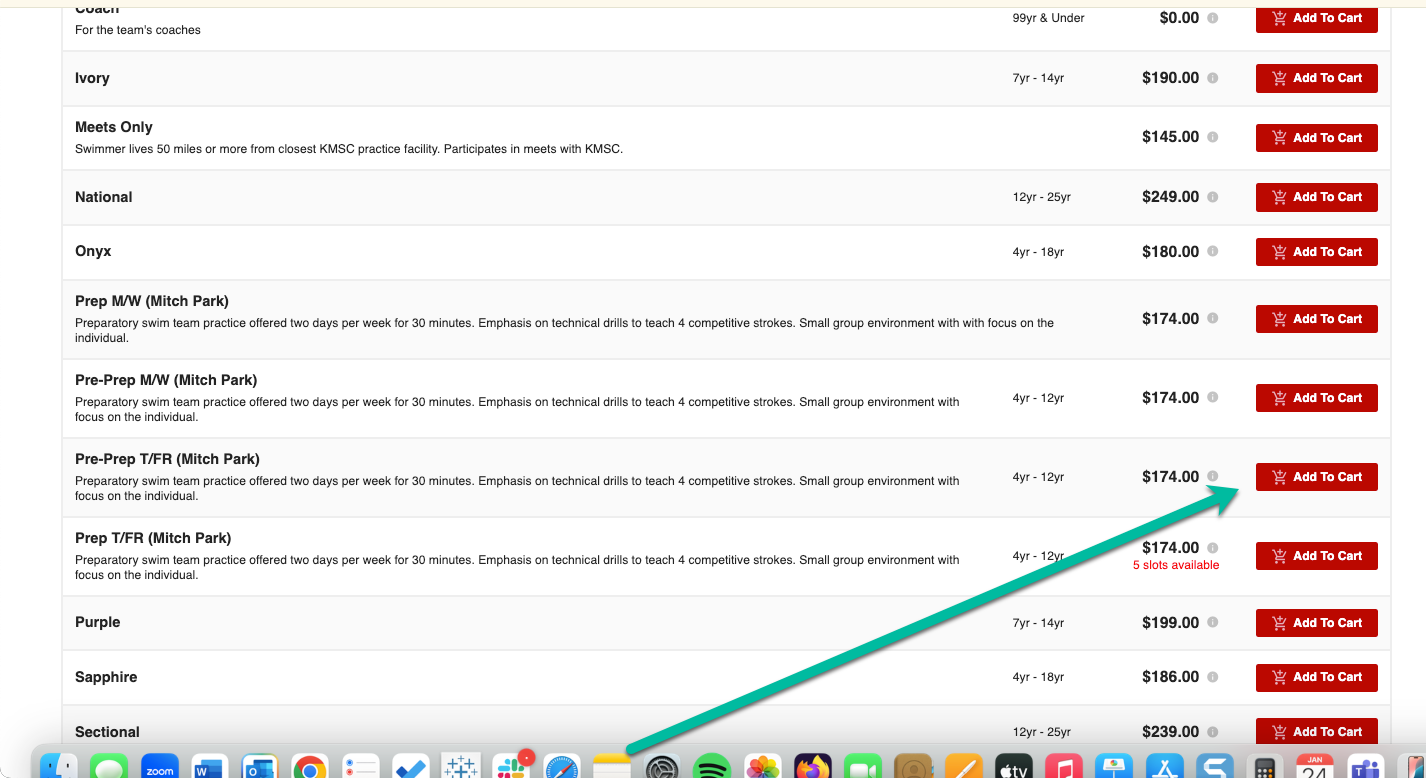This screenshot has height=778, width=1426.
Task: Click the Pre-Prep M/W (Mitch Park) title
Action: (x=166, y=380)
